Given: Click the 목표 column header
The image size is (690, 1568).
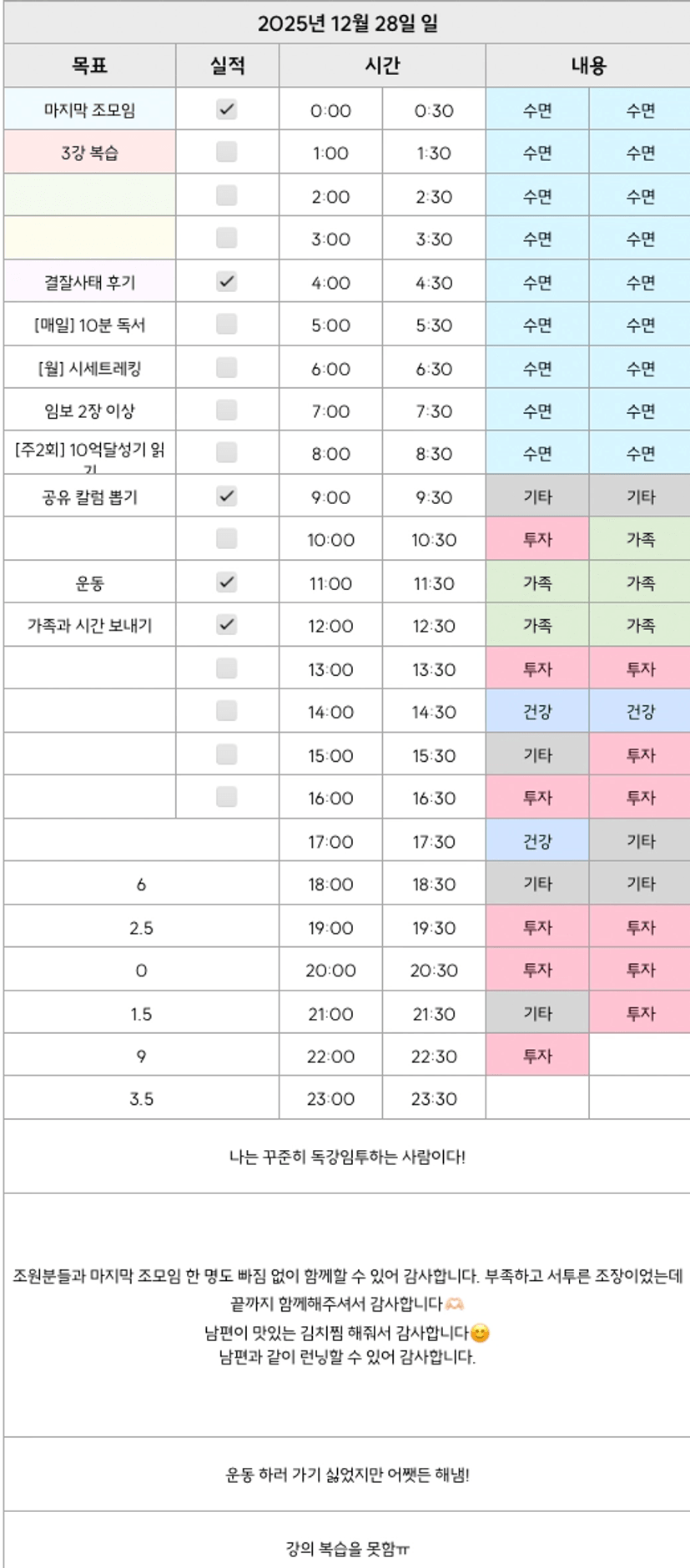Looking at the screenshot, I should coord(89,65).
